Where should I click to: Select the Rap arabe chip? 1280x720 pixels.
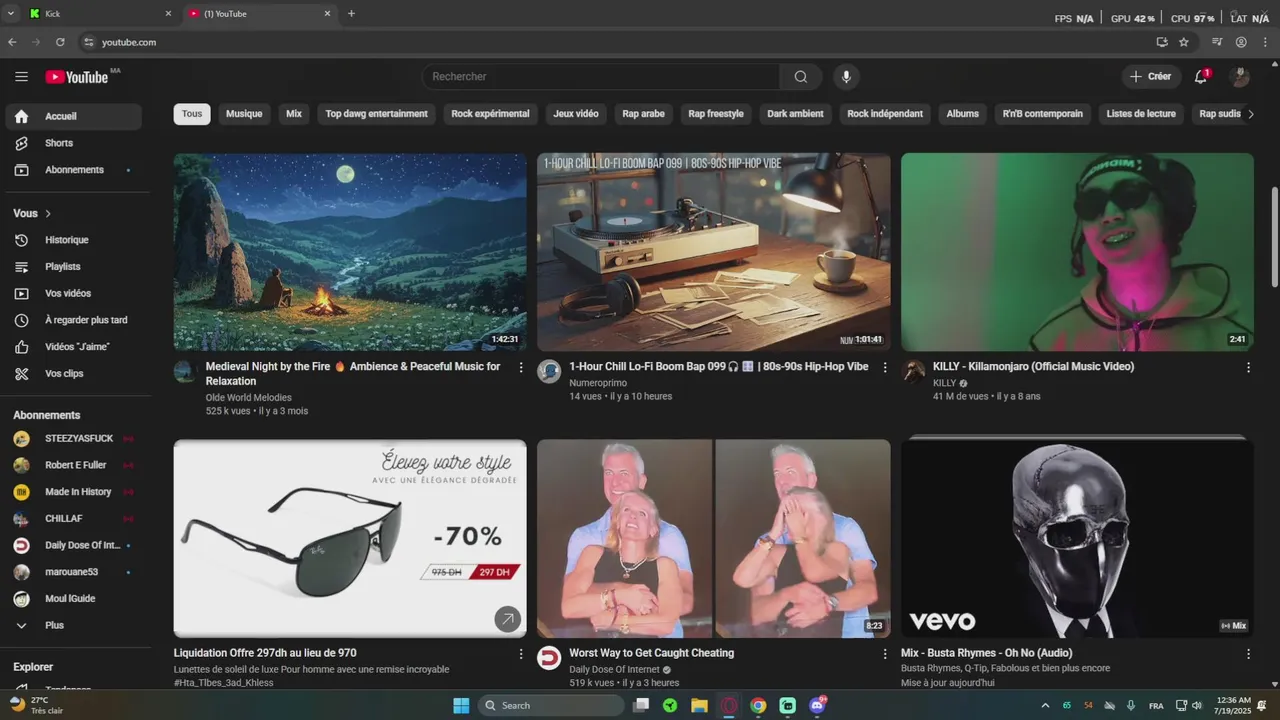click(644, 114)
